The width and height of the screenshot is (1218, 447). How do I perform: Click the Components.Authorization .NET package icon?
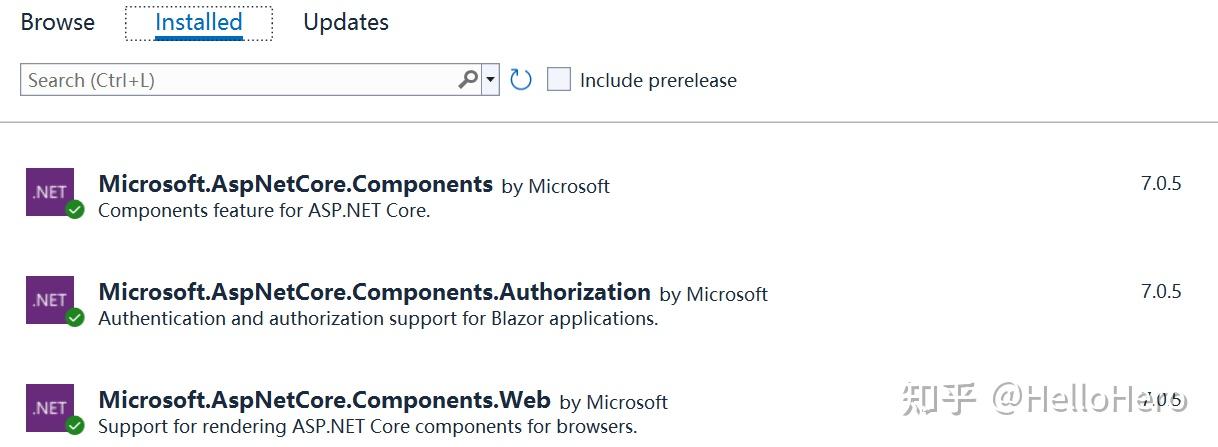pyautogui.click(x=50, y=300)
